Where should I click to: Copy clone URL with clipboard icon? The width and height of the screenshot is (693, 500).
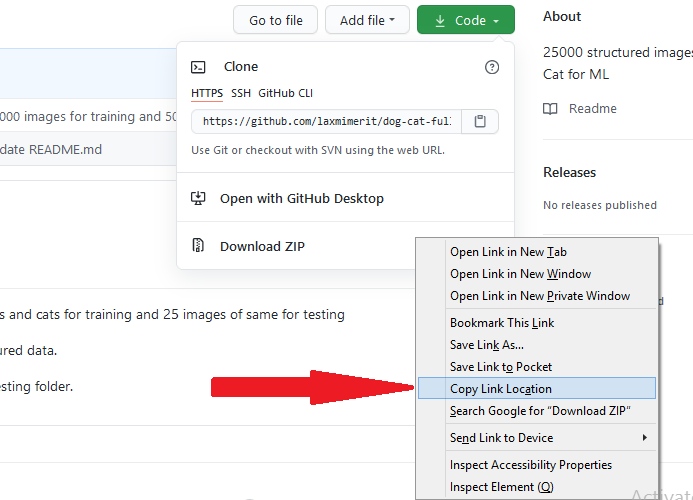[x=480, y=121]
